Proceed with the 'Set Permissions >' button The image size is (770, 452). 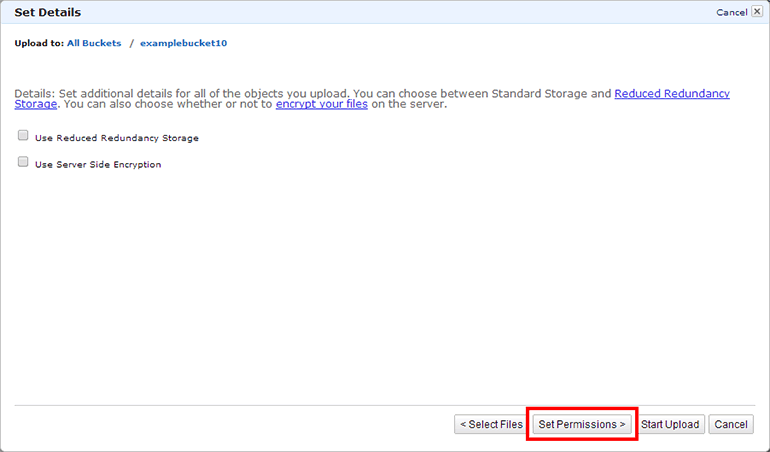[x=581, y=424]
